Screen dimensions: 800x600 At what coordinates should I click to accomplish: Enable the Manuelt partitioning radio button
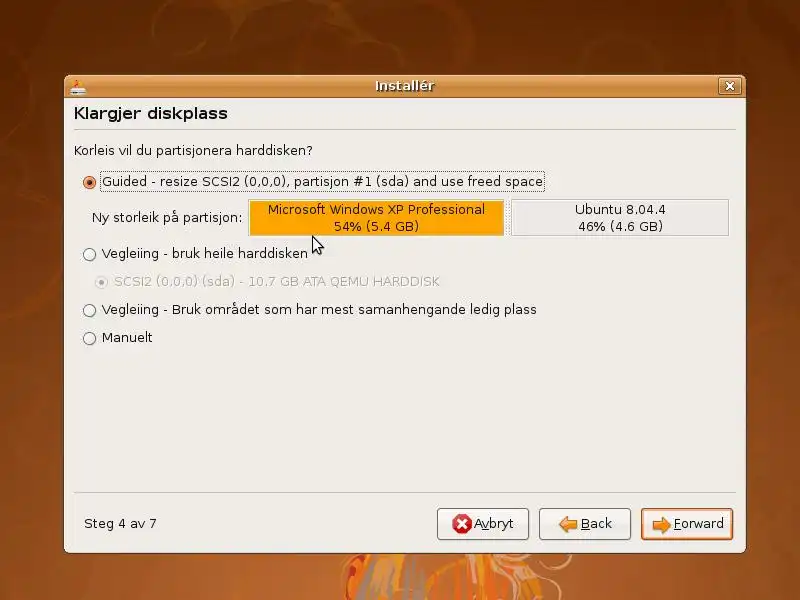coord(89,338)
